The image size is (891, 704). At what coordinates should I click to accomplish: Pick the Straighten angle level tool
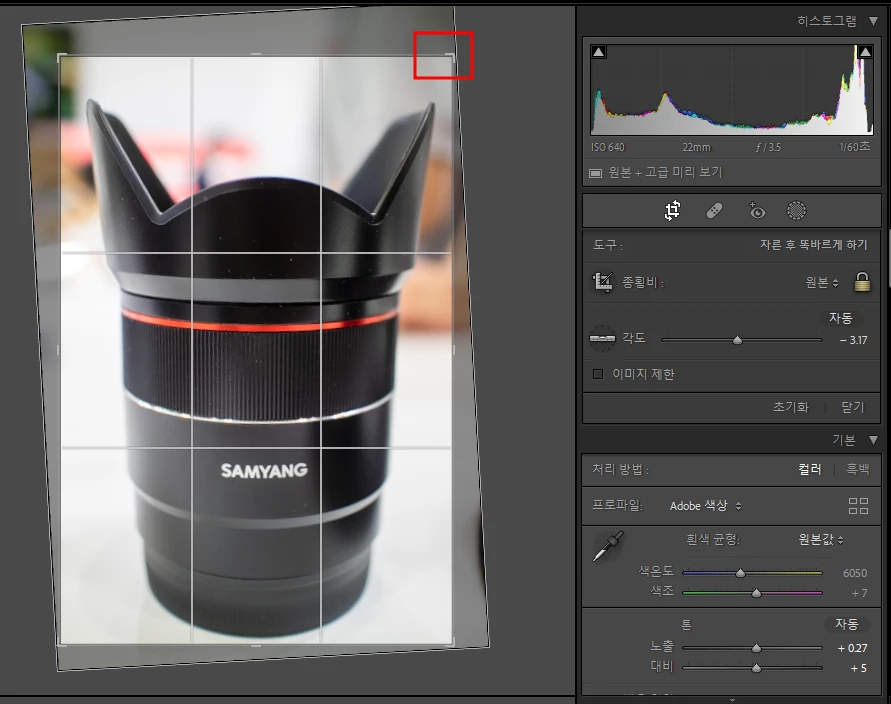pos(602,339)
